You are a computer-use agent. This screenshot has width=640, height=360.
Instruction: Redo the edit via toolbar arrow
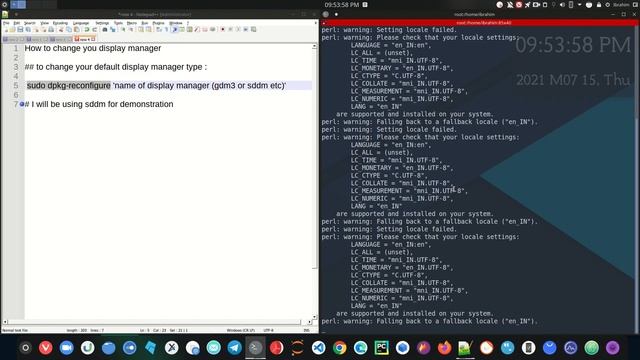pos(95,29)
